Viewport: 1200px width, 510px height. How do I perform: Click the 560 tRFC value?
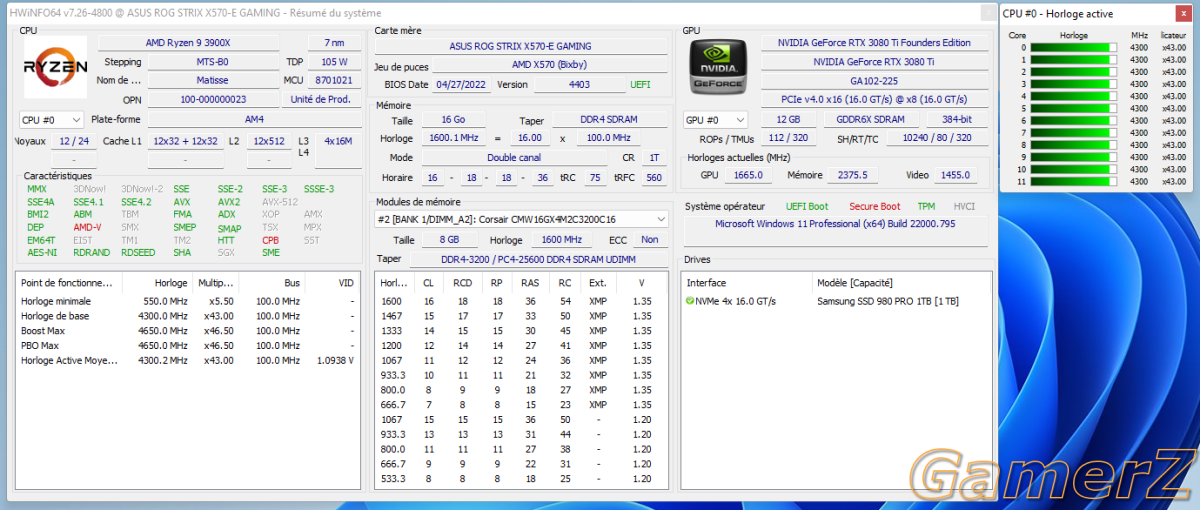point(654,177)
